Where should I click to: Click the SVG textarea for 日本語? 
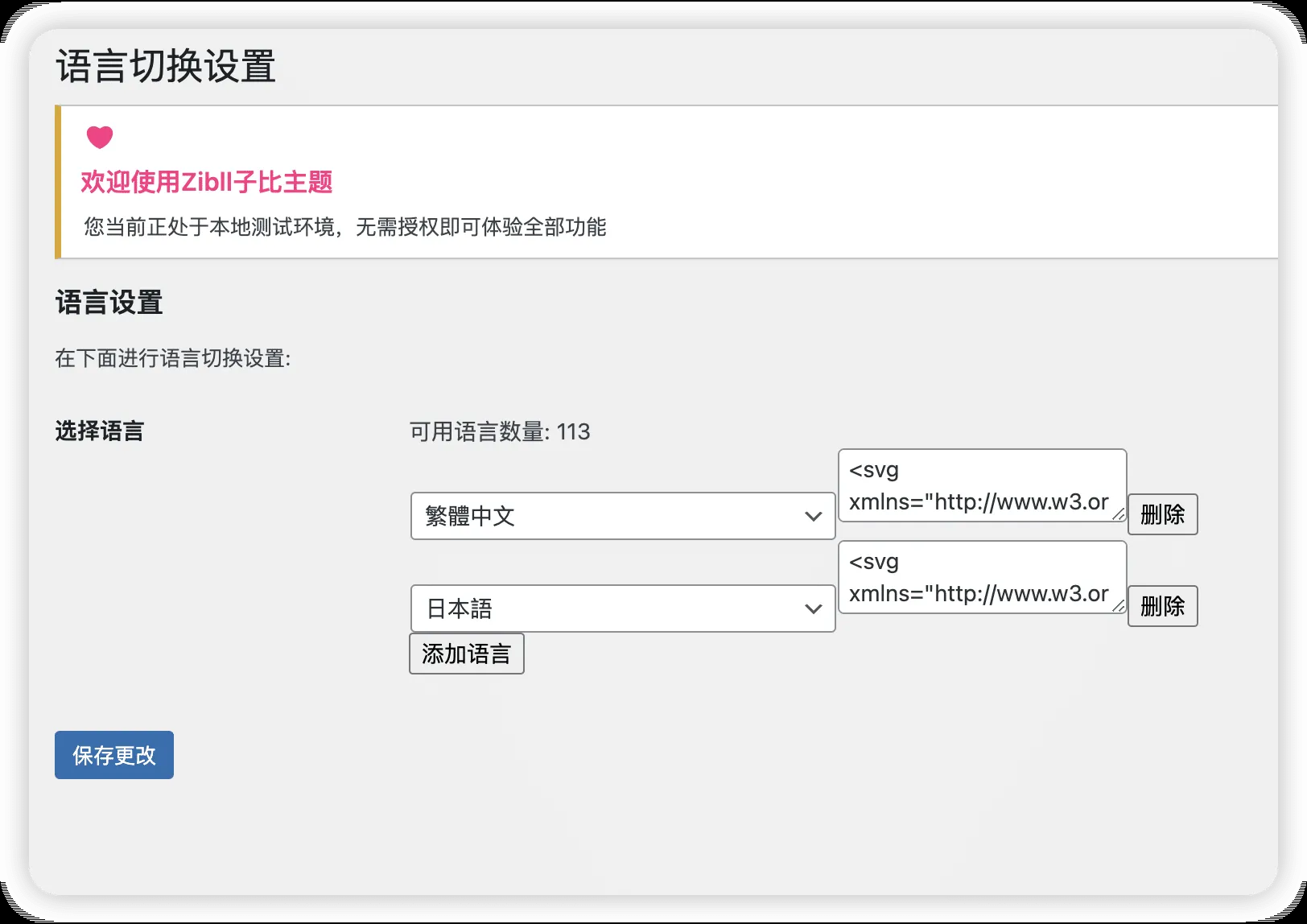982,577
